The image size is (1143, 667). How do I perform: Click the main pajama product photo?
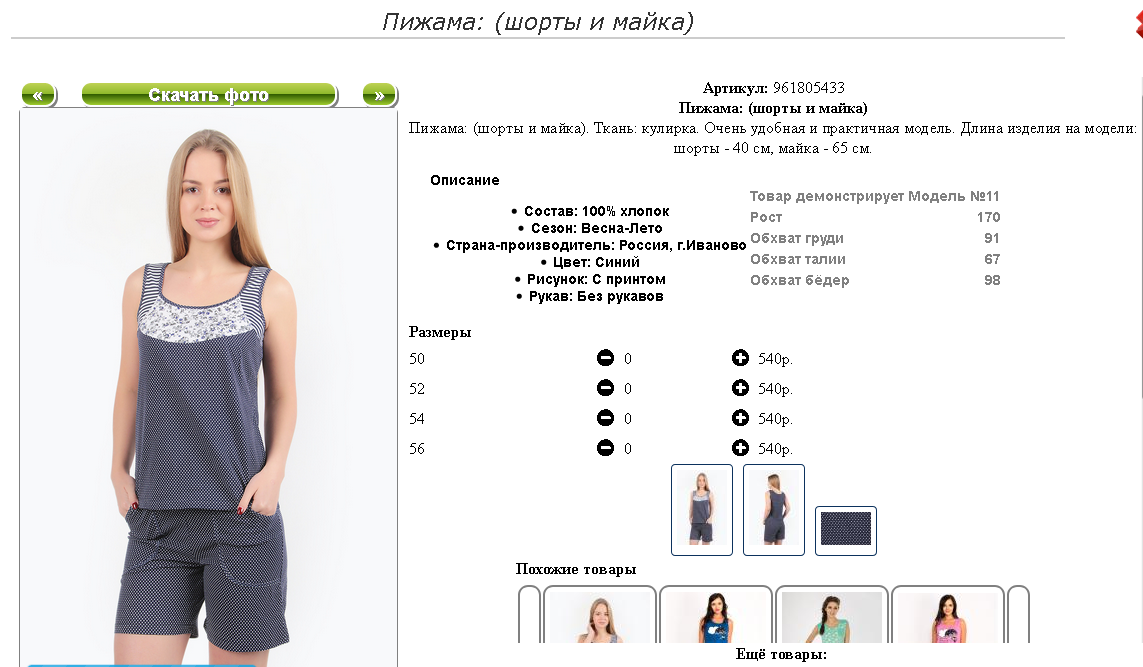pyautogui.click(x=208, y=388)
